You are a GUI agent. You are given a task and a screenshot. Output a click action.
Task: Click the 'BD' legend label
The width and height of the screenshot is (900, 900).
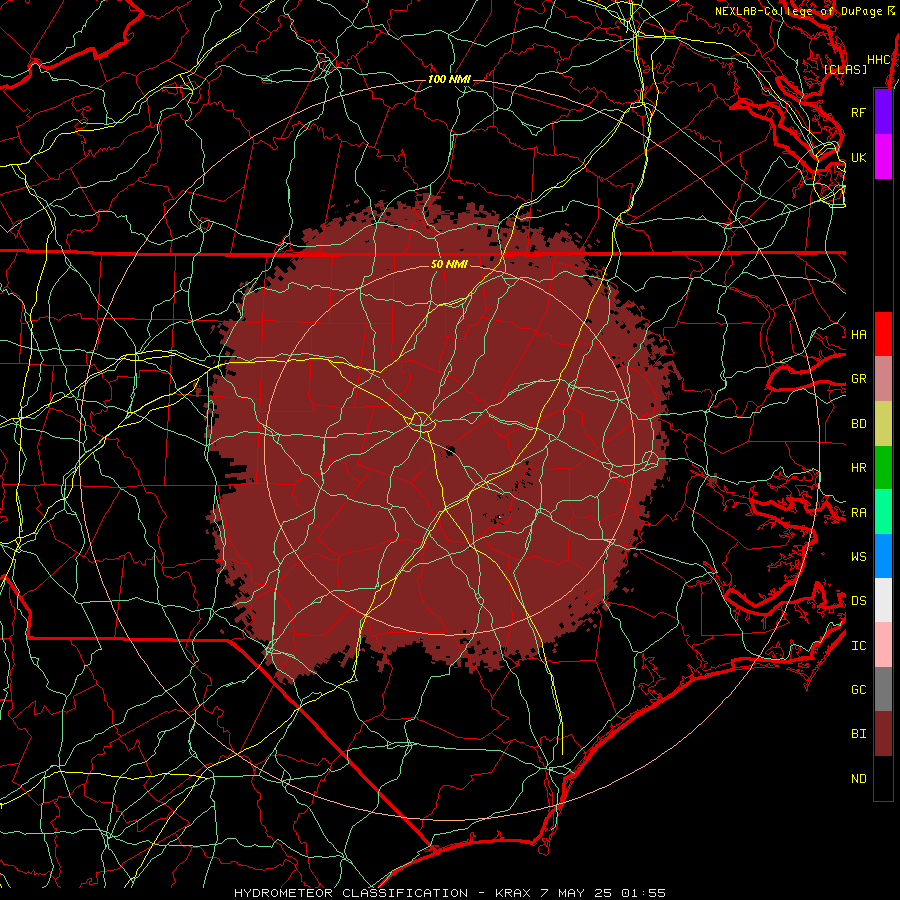[859, 424]
